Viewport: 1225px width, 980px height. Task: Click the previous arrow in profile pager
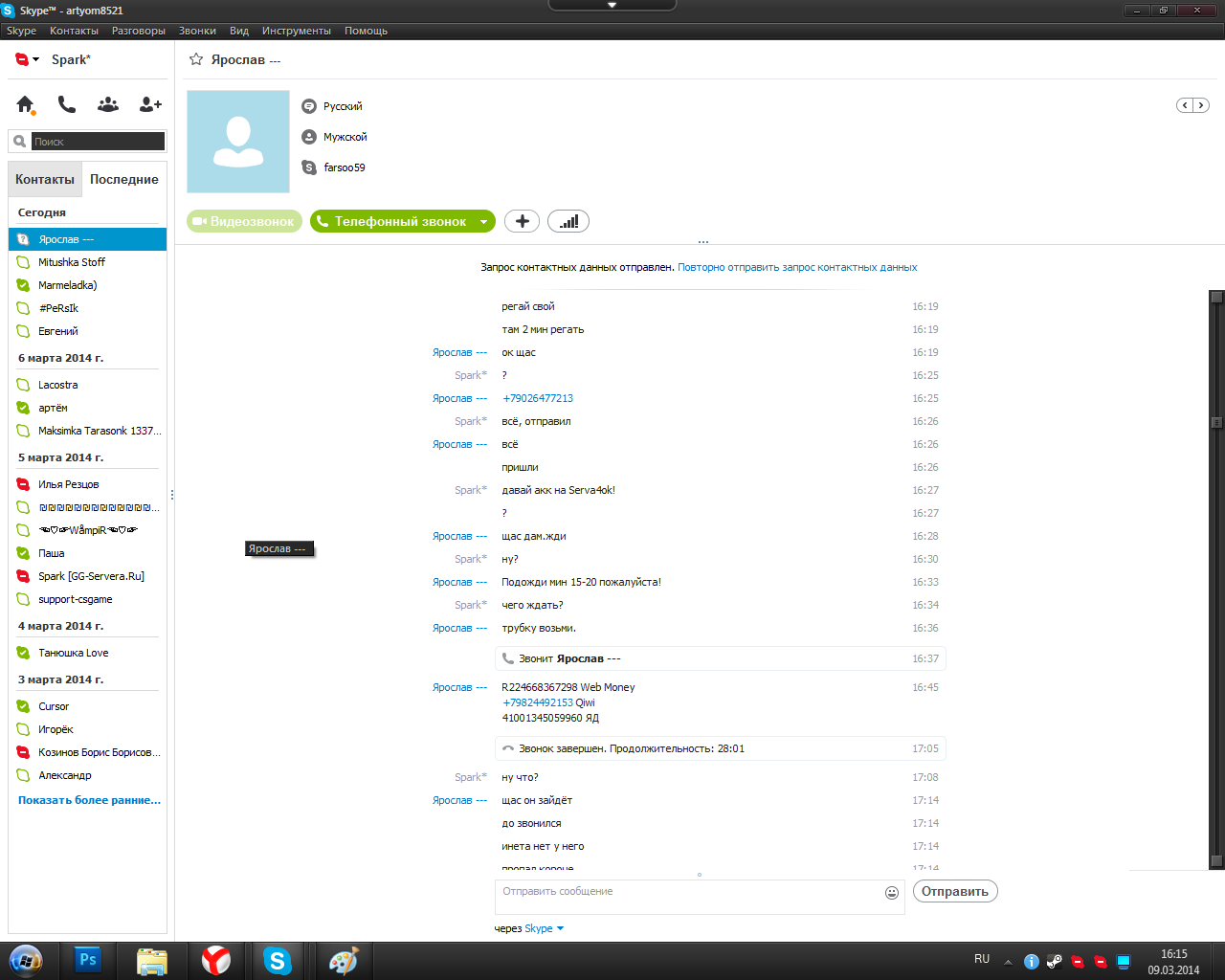tap(1185, 105)
